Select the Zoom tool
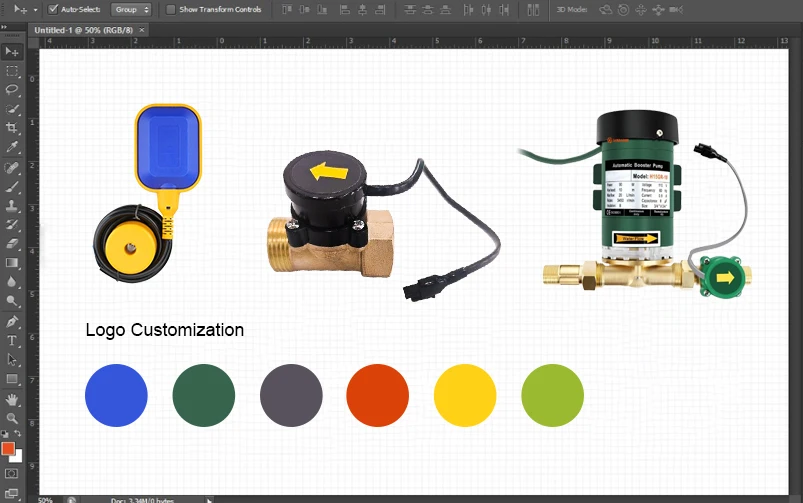The image size is (803, 503). point(12,418)
